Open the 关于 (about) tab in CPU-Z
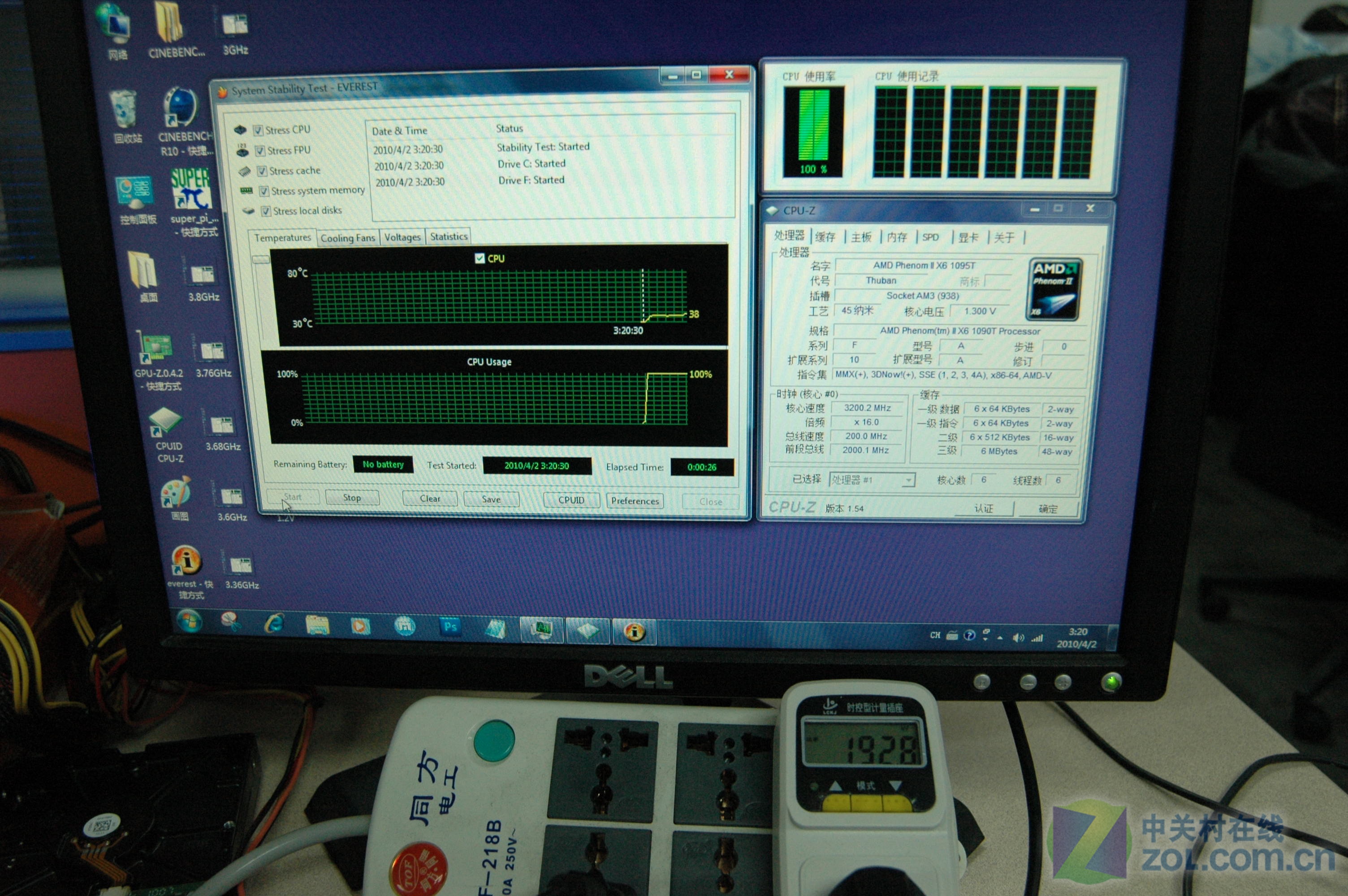The width and height of the screenshot is (1348, 896). 1004,238
